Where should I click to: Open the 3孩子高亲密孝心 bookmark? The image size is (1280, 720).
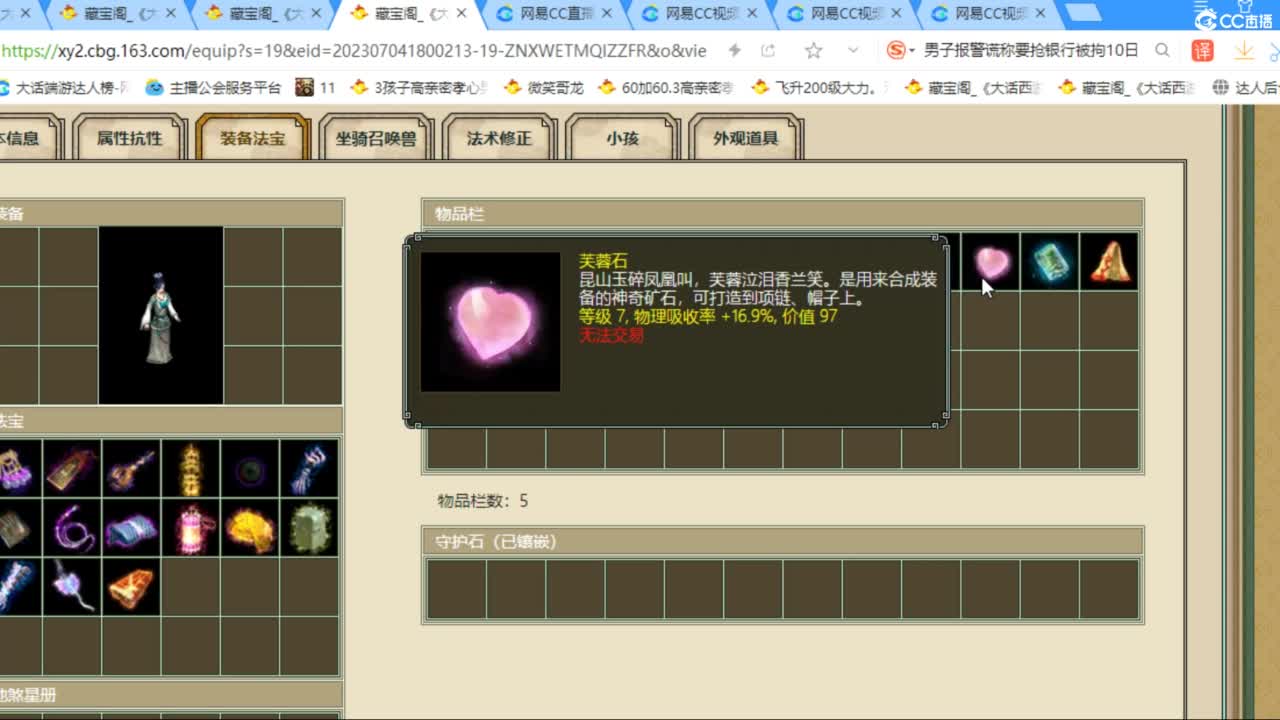point(419,88)
